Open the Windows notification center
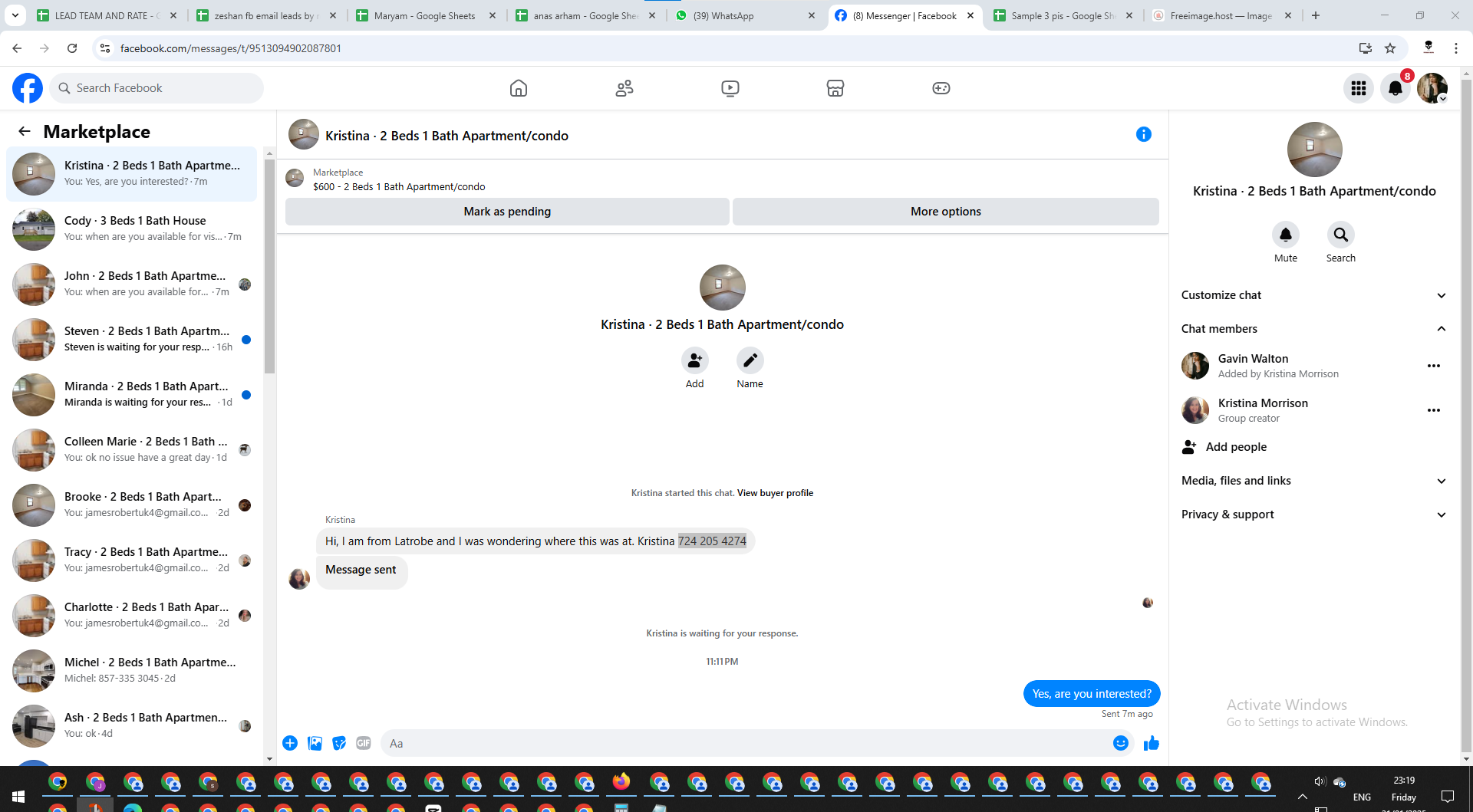The image size is (1473, 812). click(x=1448, y=797)
